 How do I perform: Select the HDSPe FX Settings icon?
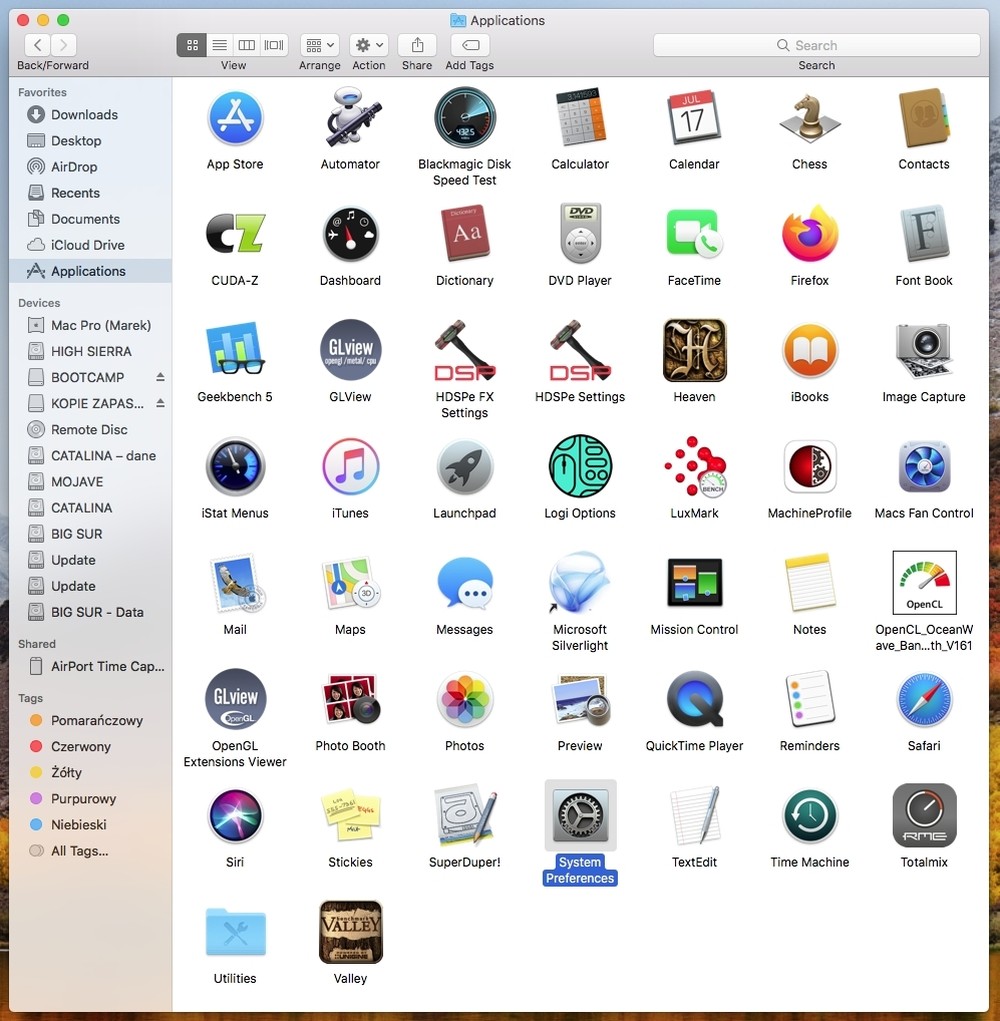point(465,350)
